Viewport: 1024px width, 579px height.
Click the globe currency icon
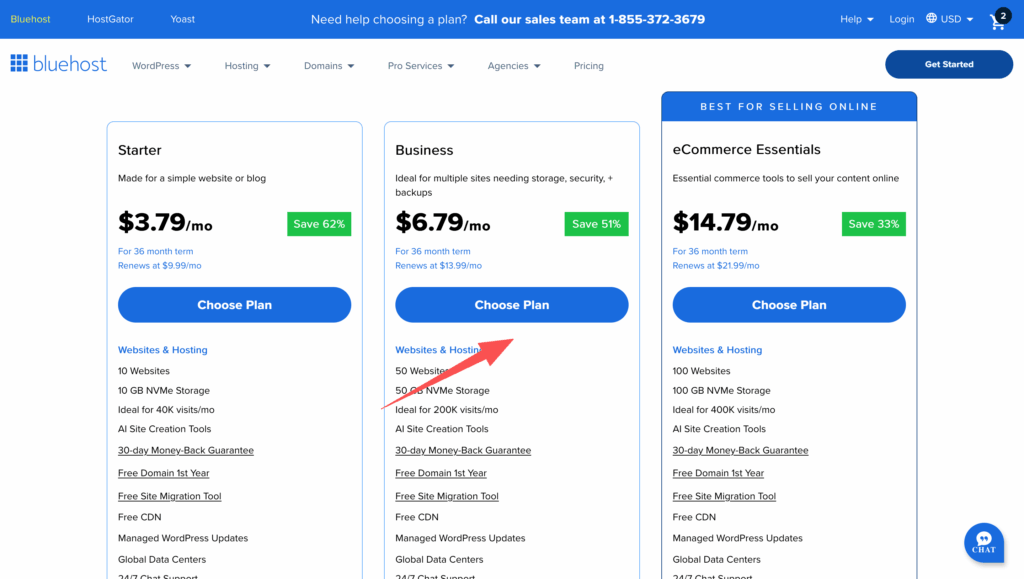pyautogui.click(x=932, y=19)
